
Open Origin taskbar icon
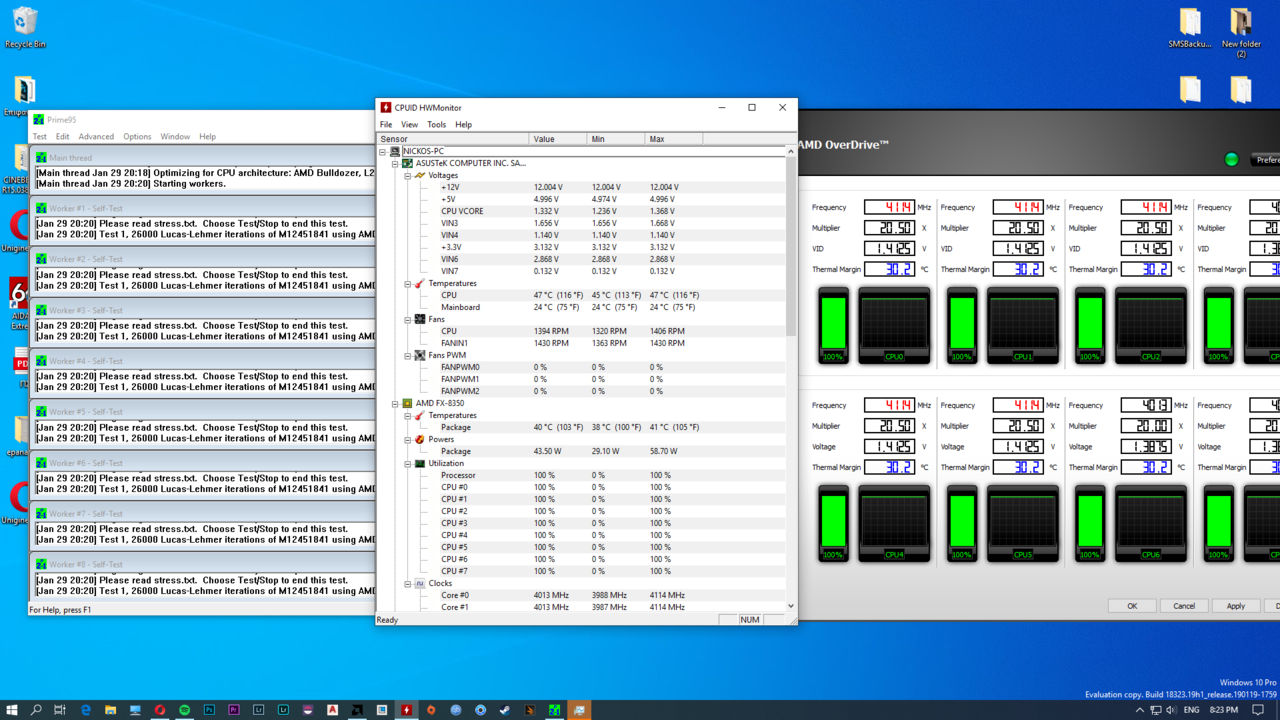(x=431, y=710)
